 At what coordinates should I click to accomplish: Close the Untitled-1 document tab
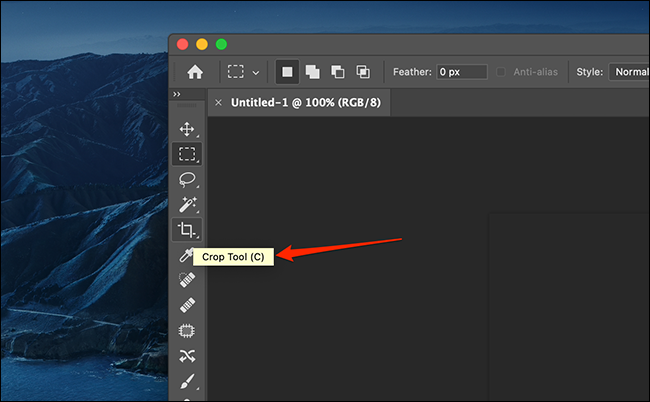219,102
